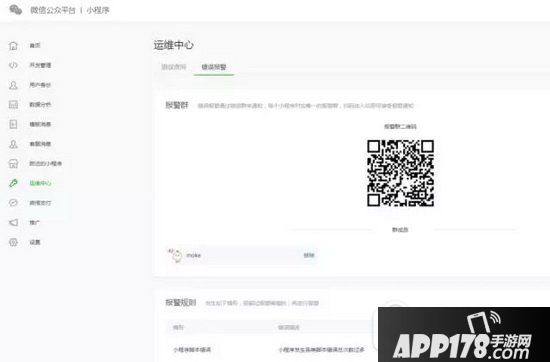Screen dimensions: 550x362
Task: Open the 推广 sidebar entry
Action: [x=35, y=222]
